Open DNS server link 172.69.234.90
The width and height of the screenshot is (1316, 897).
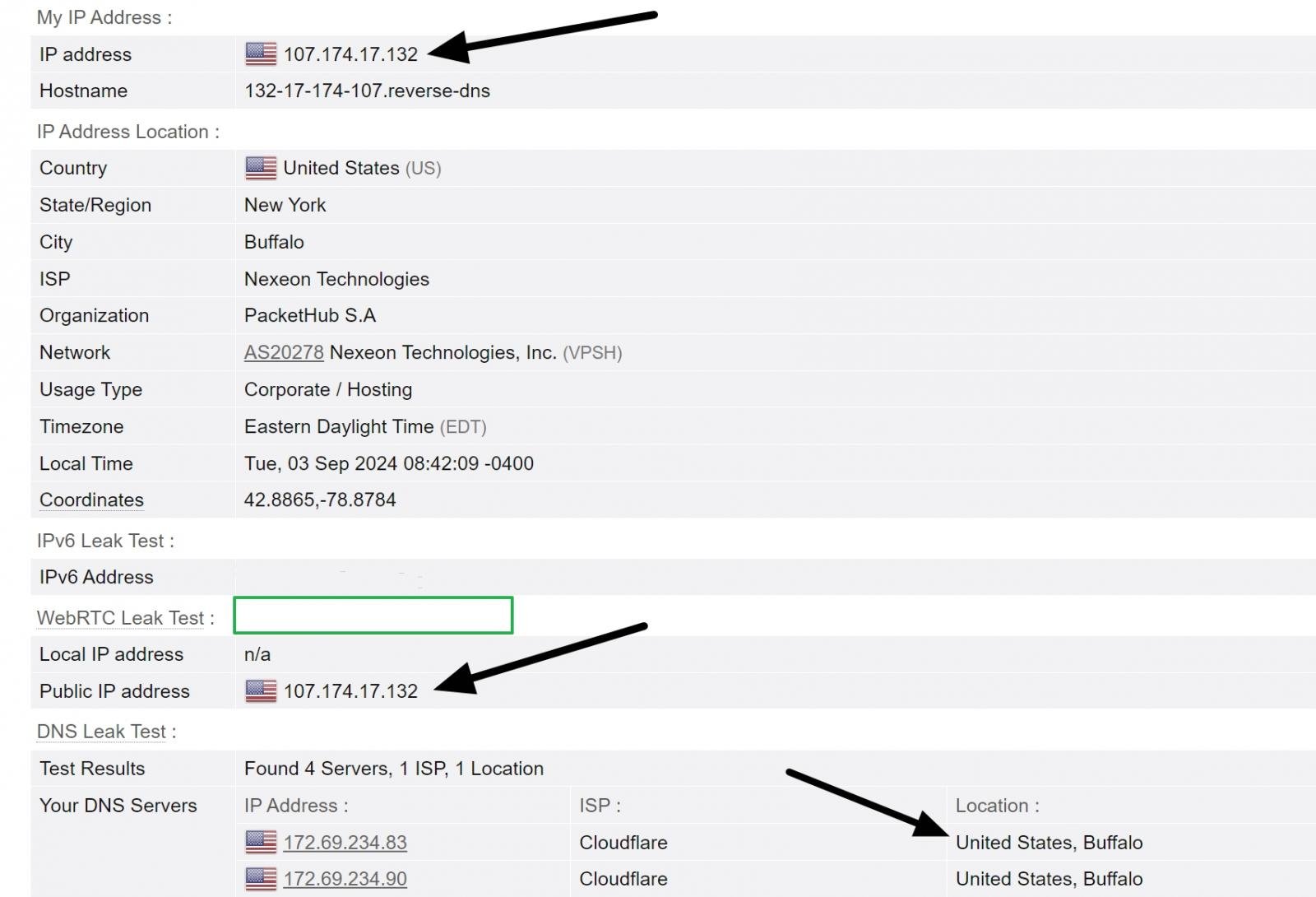[x=345, y=879]
